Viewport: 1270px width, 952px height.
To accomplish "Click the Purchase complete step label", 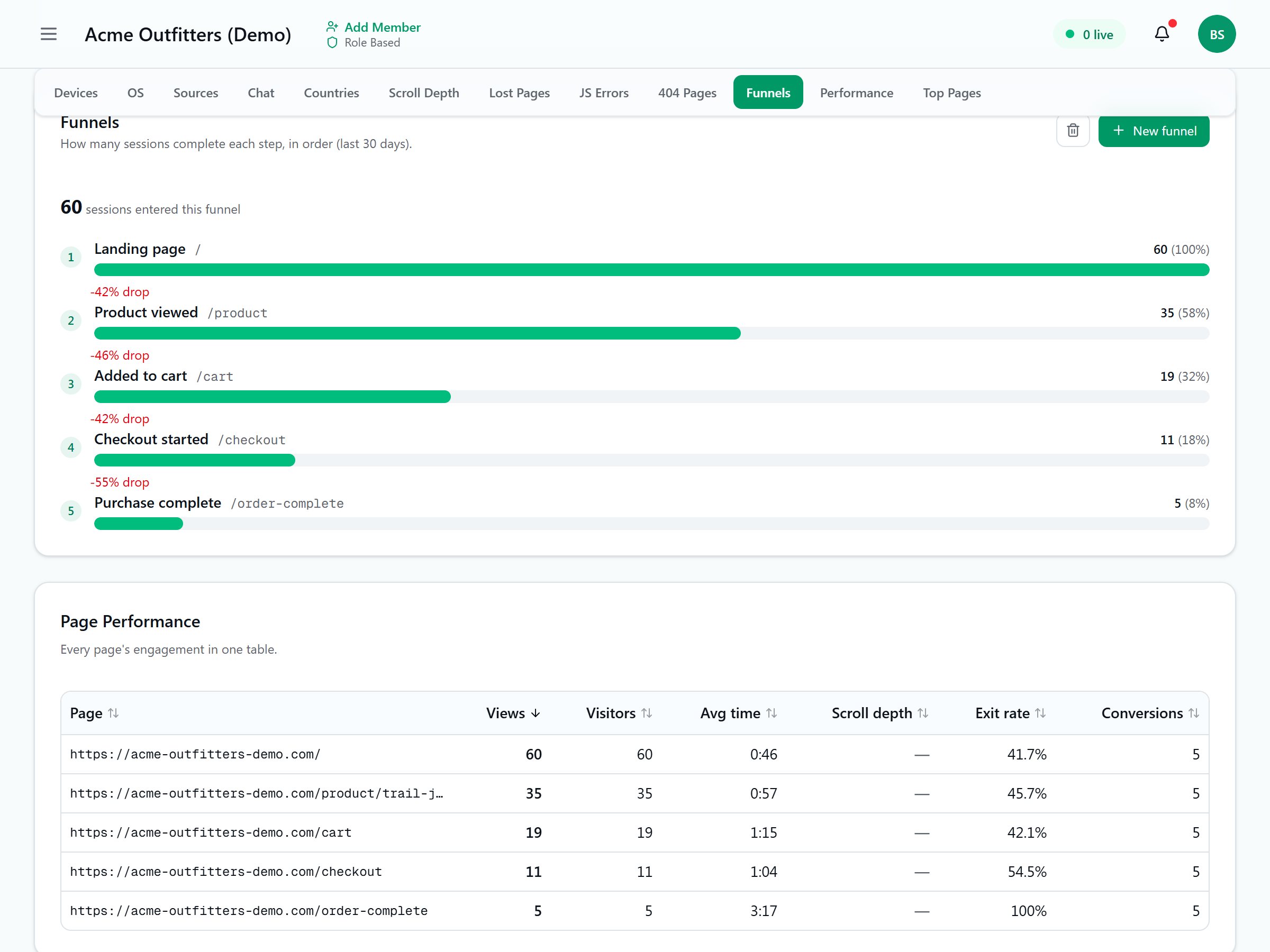I will (157, 502).
